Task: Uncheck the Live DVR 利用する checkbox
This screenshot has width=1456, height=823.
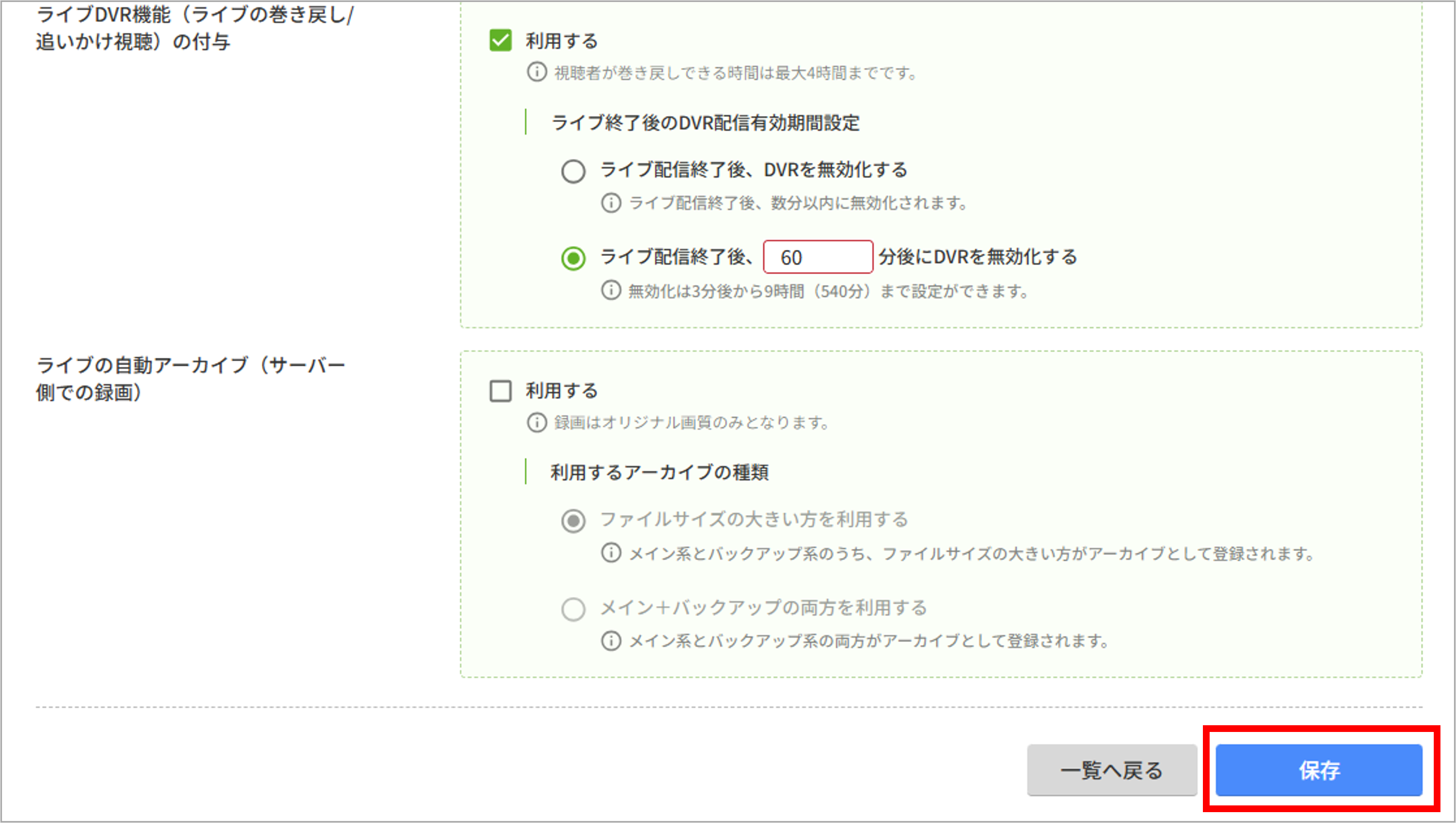Action: pyautogui.click(x=501, y=41)
